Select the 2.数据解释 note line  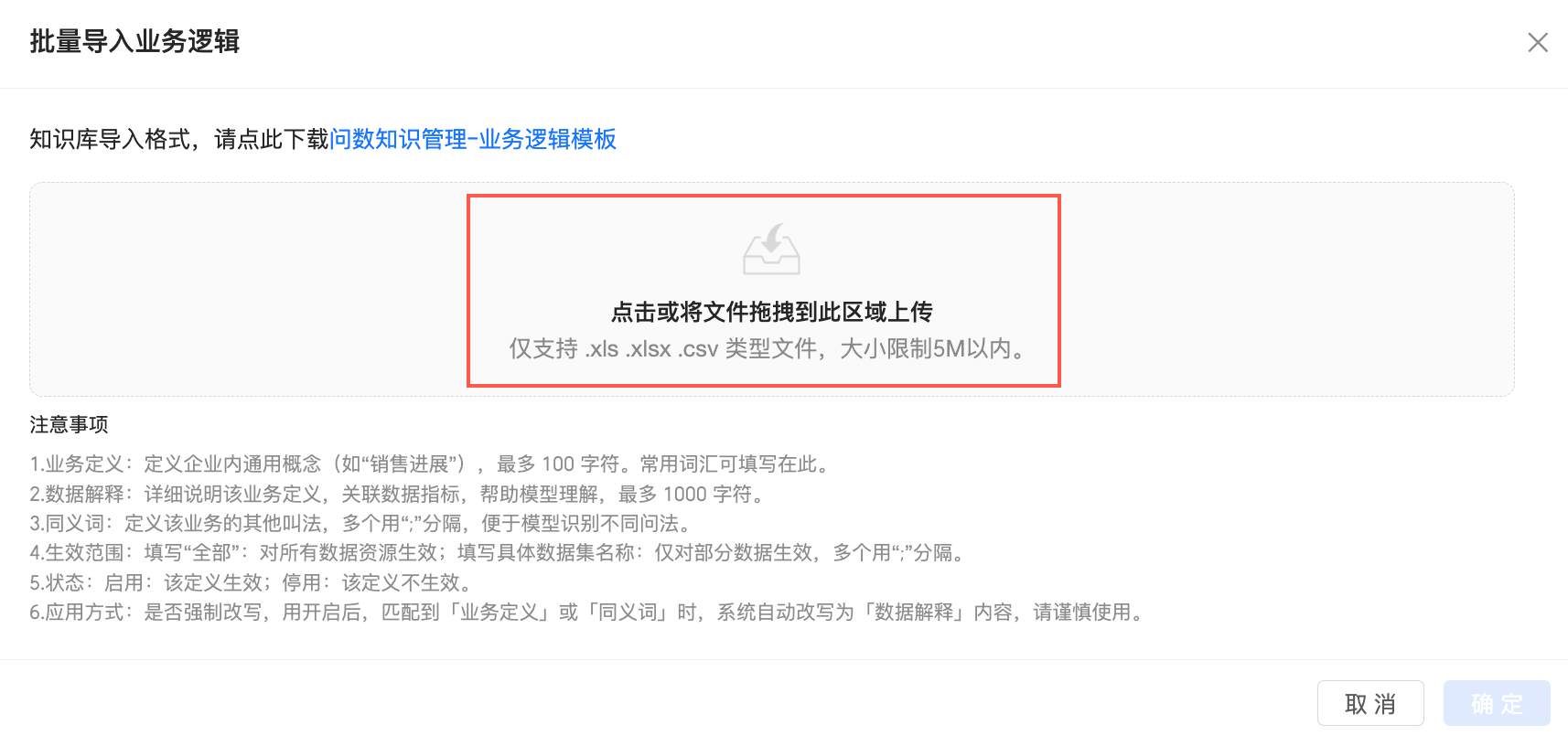click(400, 494)
